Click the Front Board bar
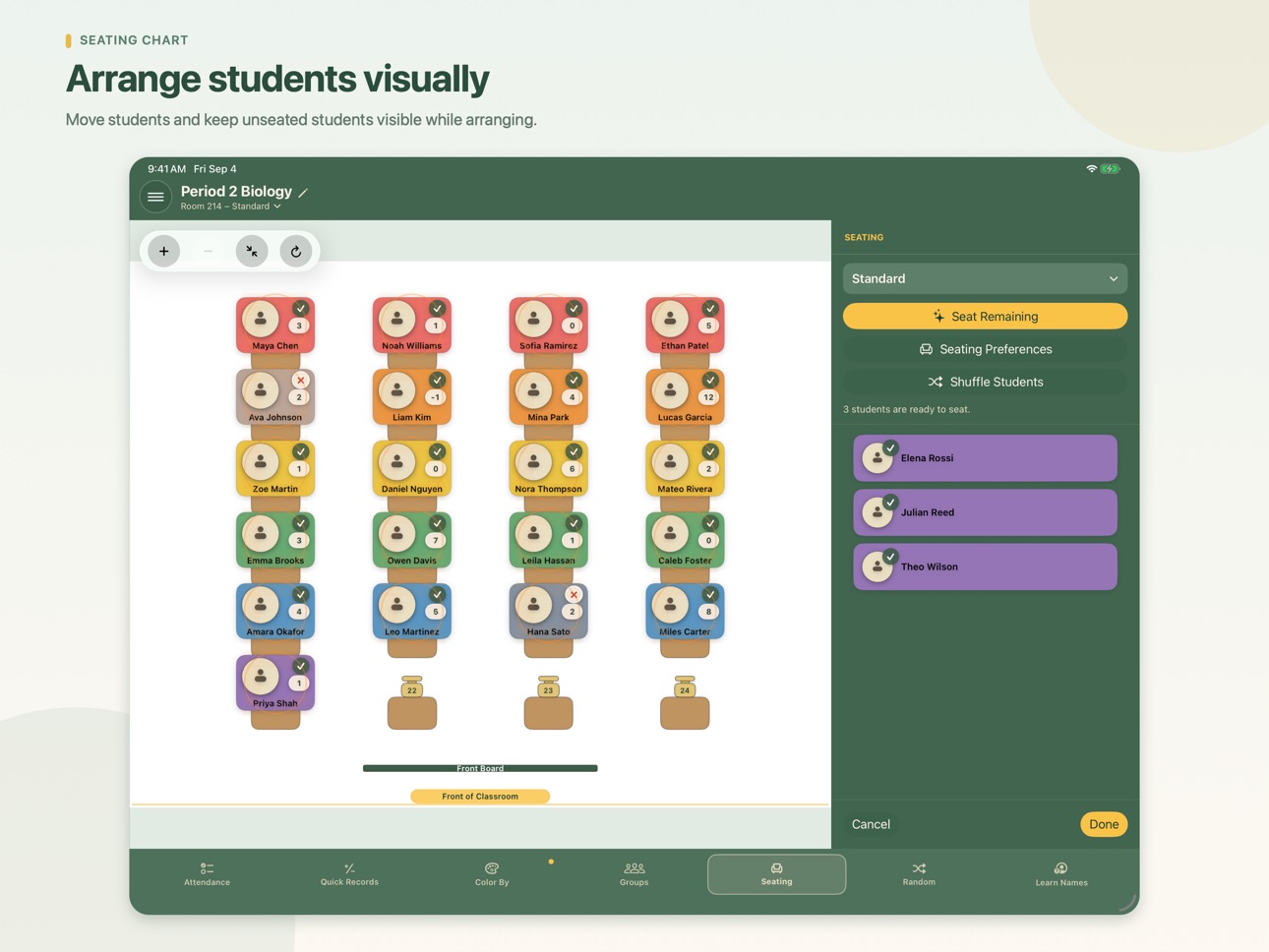The width and height of the screenshot is (1269, 952). [480, 768]
